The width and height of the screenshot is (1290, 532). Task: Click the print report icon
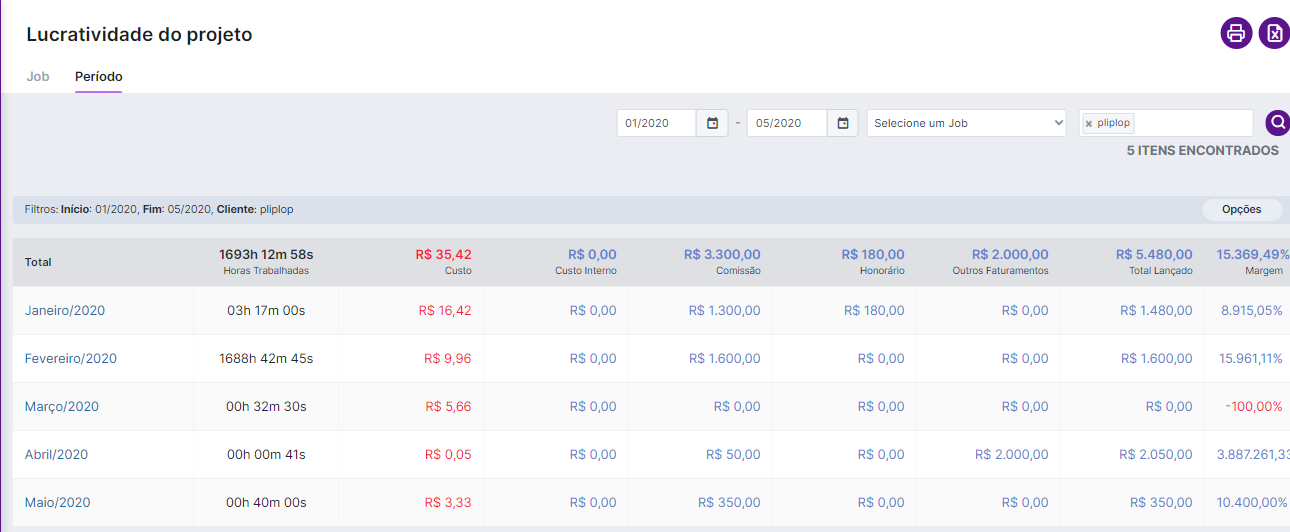pyautogui.click(x=1236, y=33)
